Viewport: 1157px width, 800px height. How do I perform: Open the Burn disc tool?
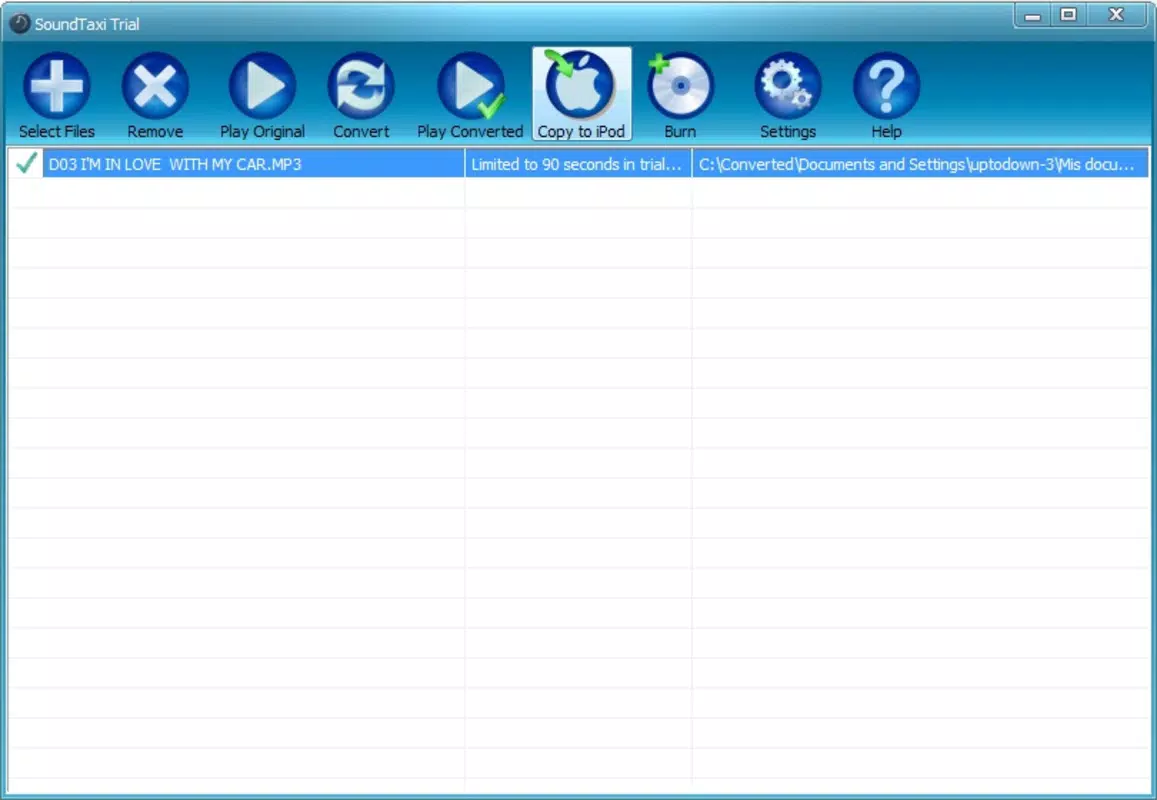click(x=680, y=95)
